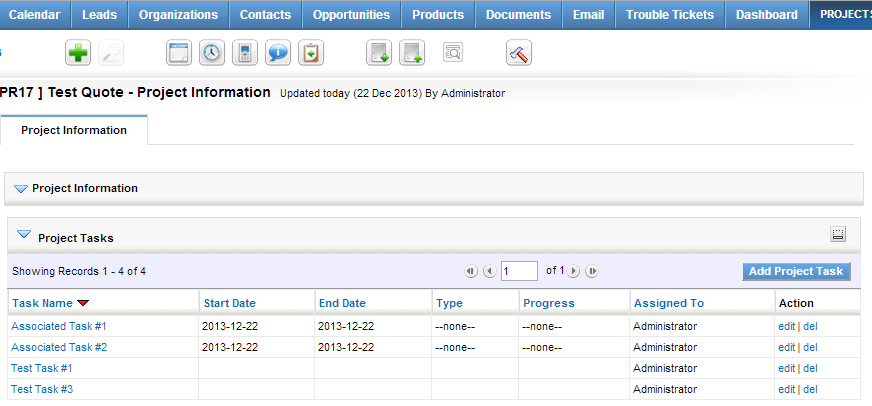
Task: Click the Add Project Task button
Action: point(796,271)
